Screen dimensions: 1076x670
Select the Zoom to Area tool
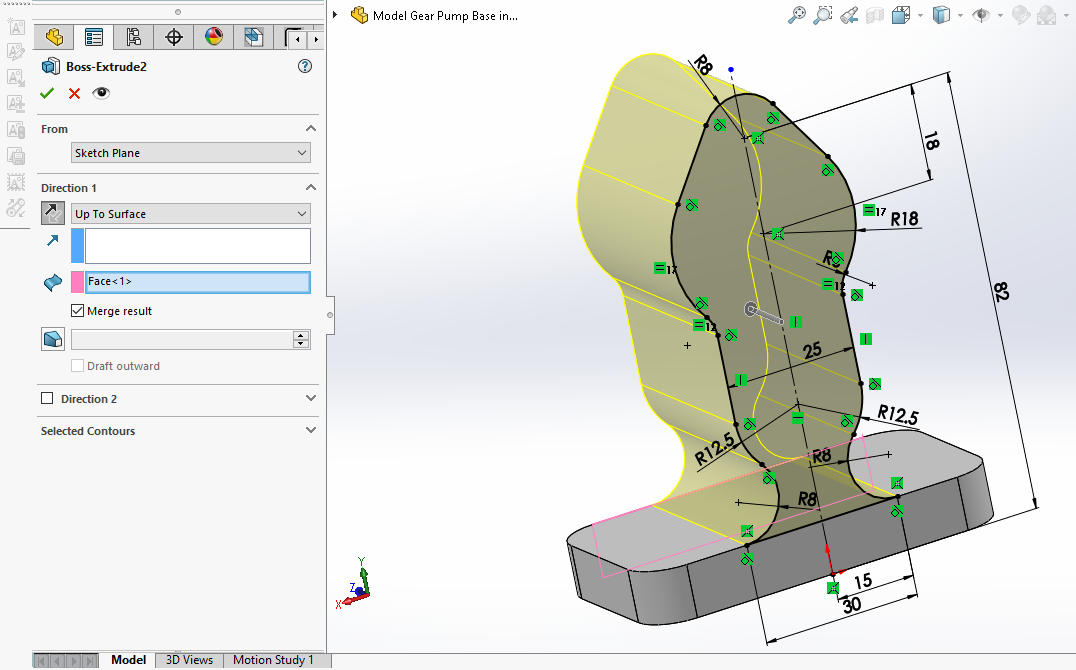(823, 15)
